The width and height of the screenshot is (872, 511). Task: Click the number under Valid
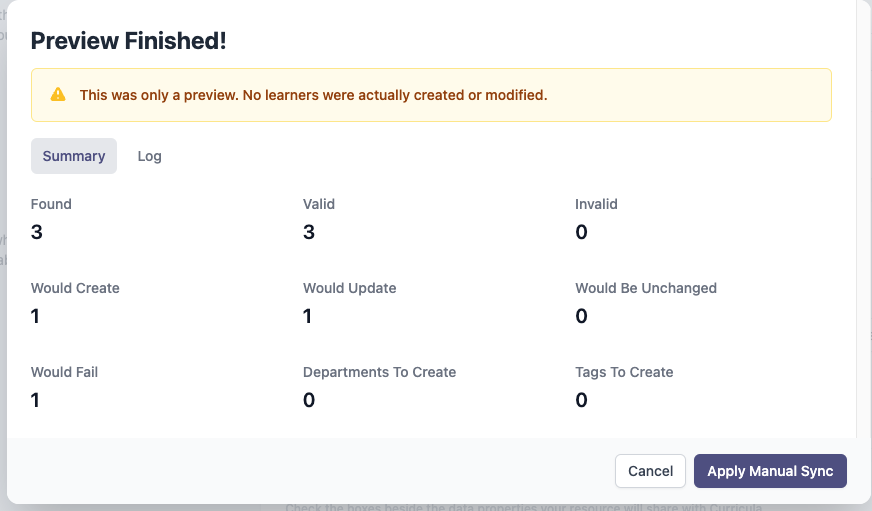(309, 232)
